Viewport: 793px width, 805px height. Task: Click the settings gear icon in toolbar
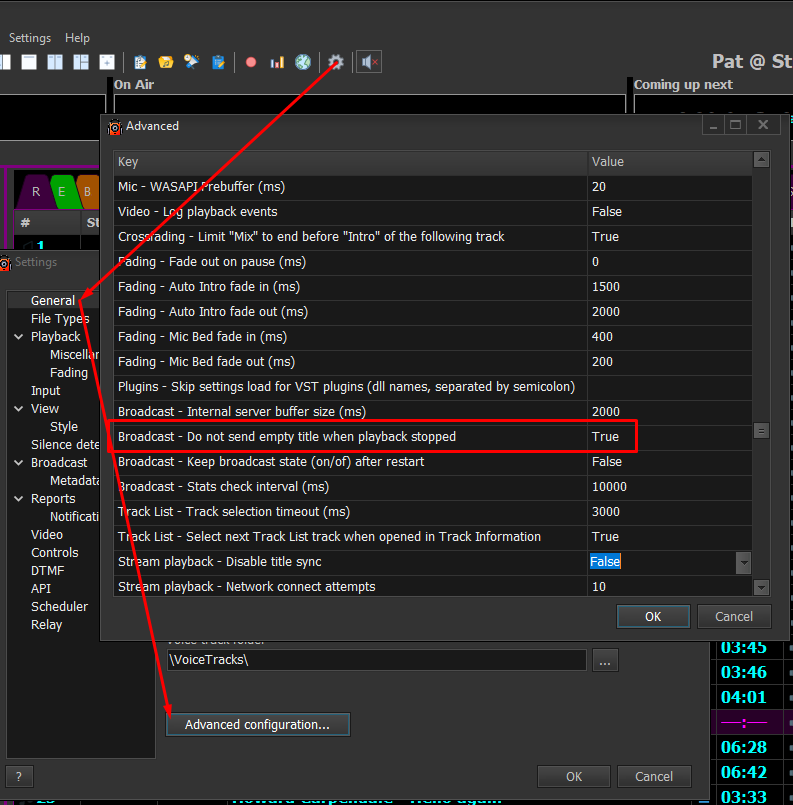click(x=336, y=62)
